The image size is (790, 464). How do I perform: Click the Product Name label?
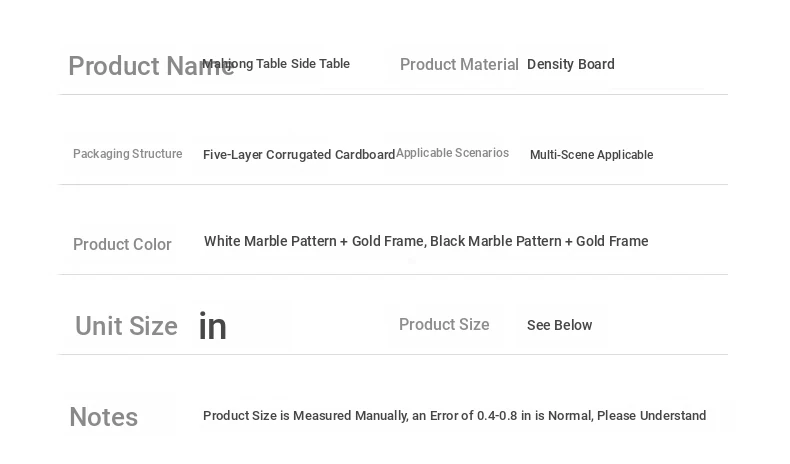pos(151,66)
